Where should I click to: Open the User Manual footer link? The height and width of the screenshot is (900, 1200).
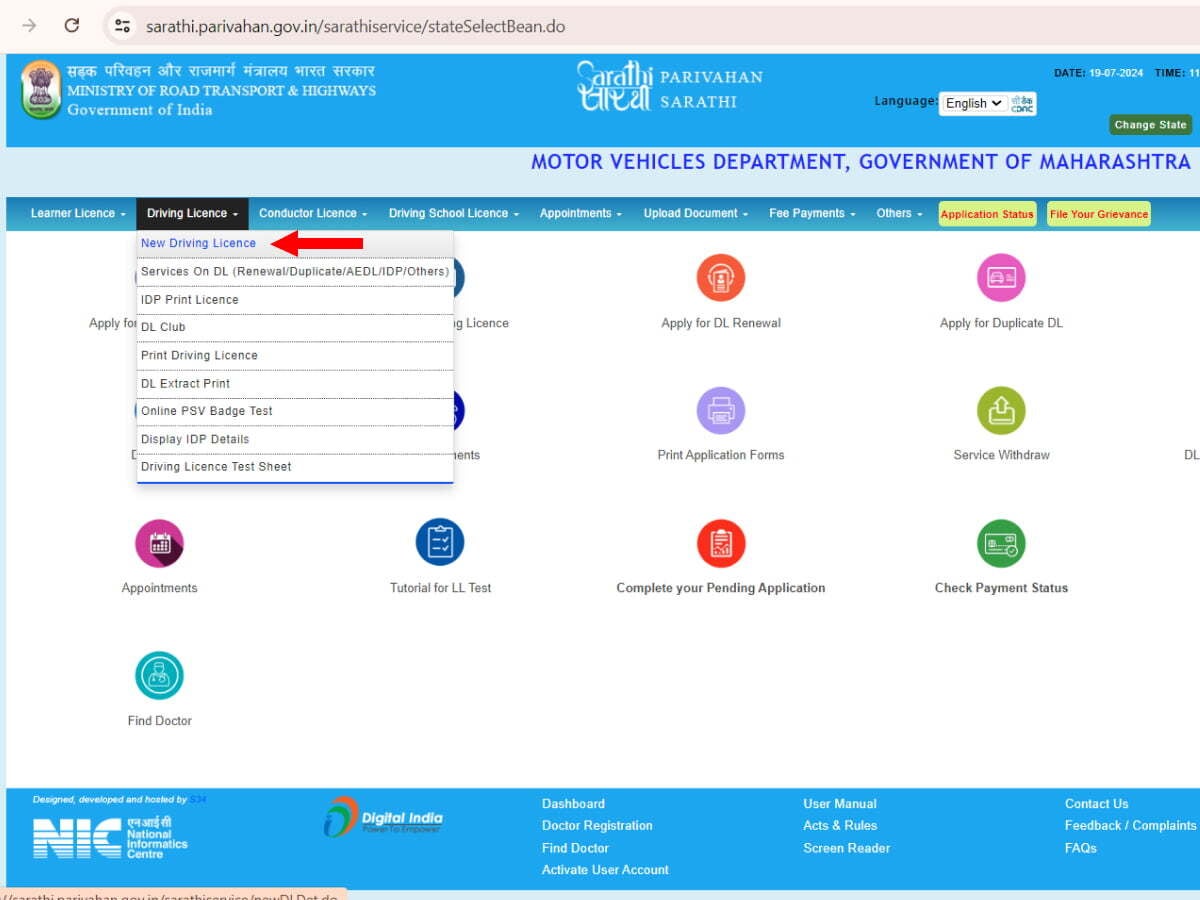pyautogui.click(x=839, y=804)
